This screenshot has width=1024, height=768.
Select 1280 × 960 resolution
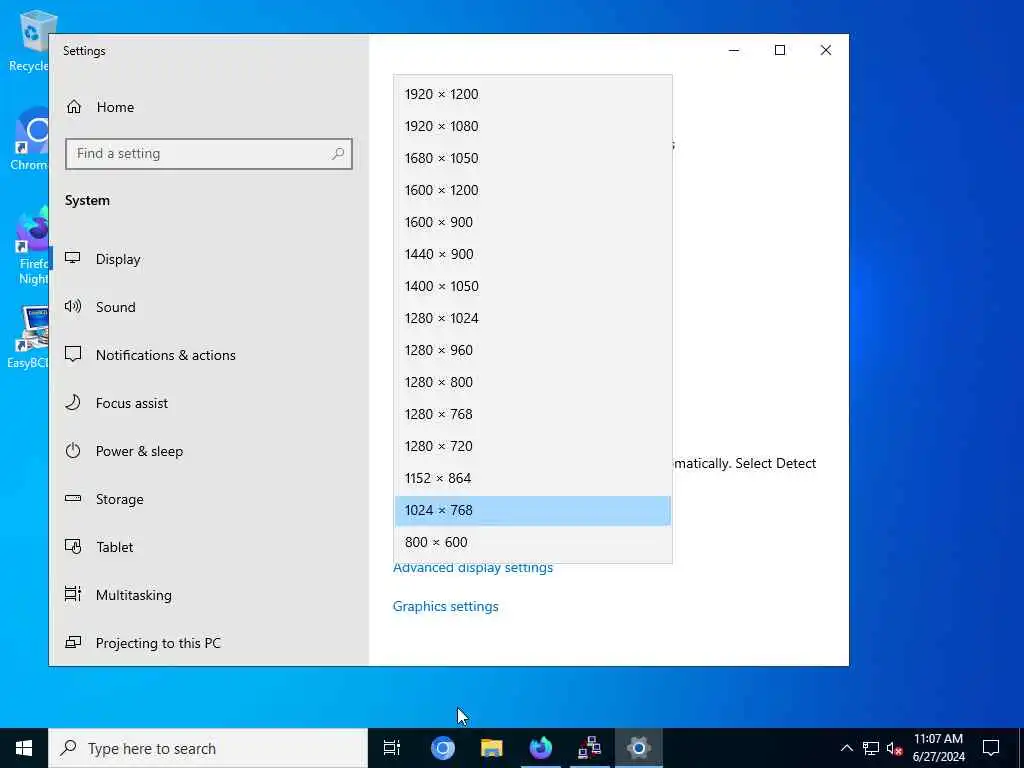point(532,350)
